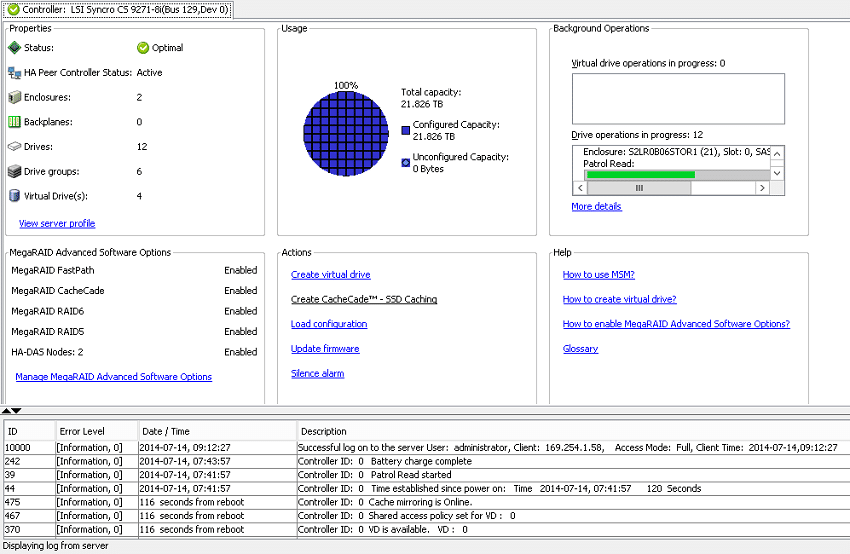The width and height of the screenshot is (850, 554).
Task: Click the Unconfigured Capacity legend swatch
Action: click(x=405, y=162)
